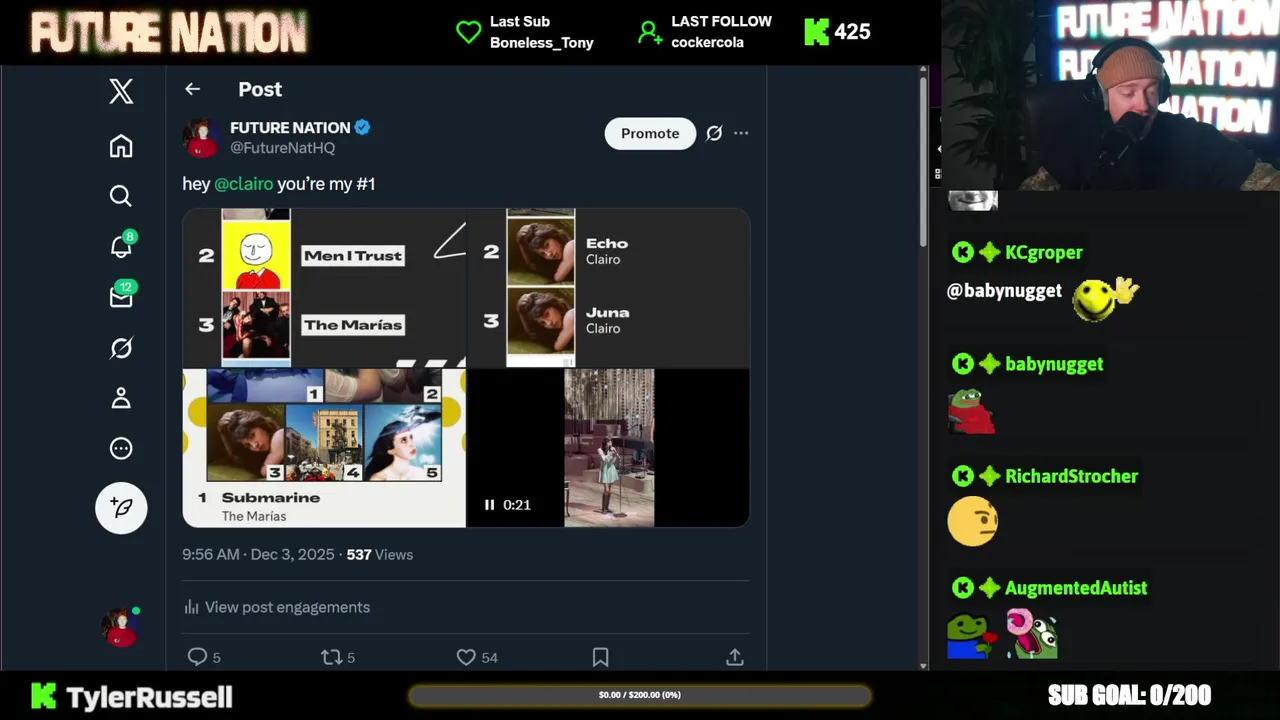Bookmark the post

click(x=600, y=657)
